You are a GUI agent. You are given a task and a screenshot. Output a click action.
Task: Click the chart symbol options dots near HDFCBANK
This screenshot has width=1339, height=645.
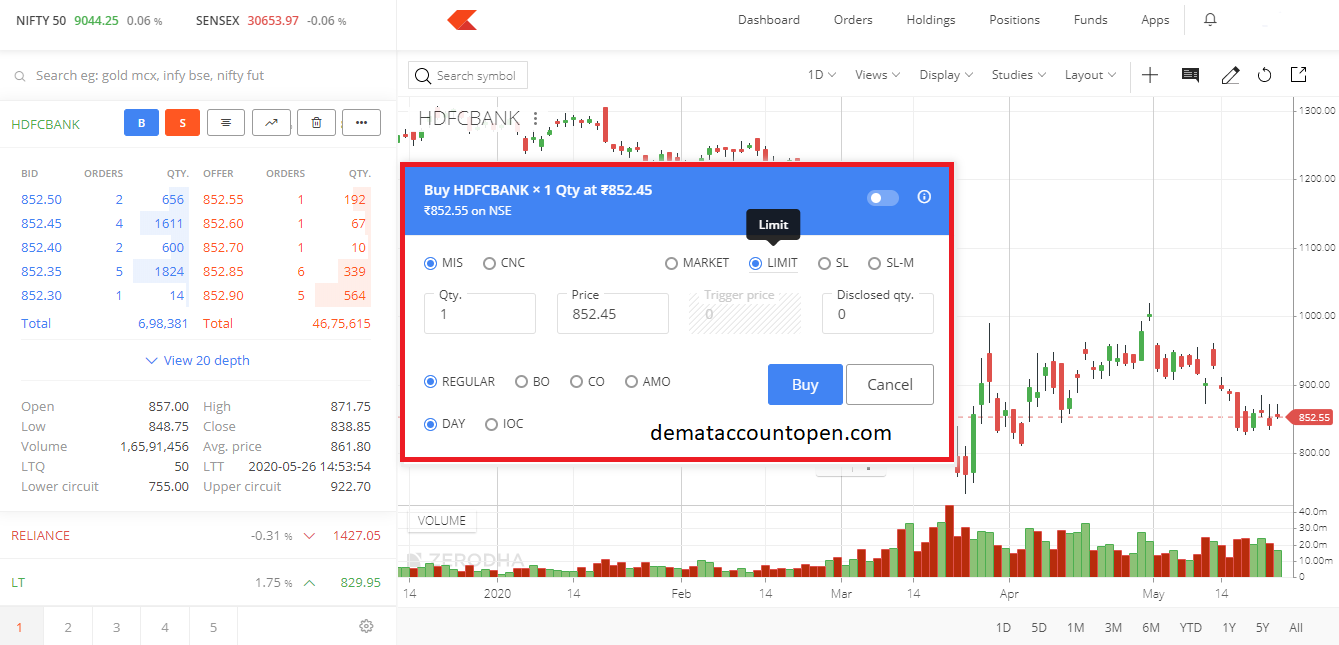[x=536, y=118]
